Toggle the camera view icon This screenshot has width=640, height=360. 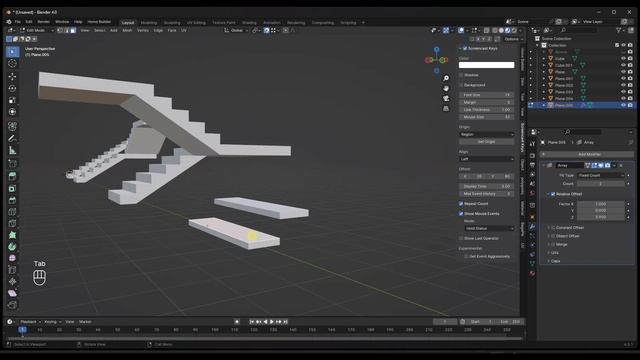tap(446, 98)
